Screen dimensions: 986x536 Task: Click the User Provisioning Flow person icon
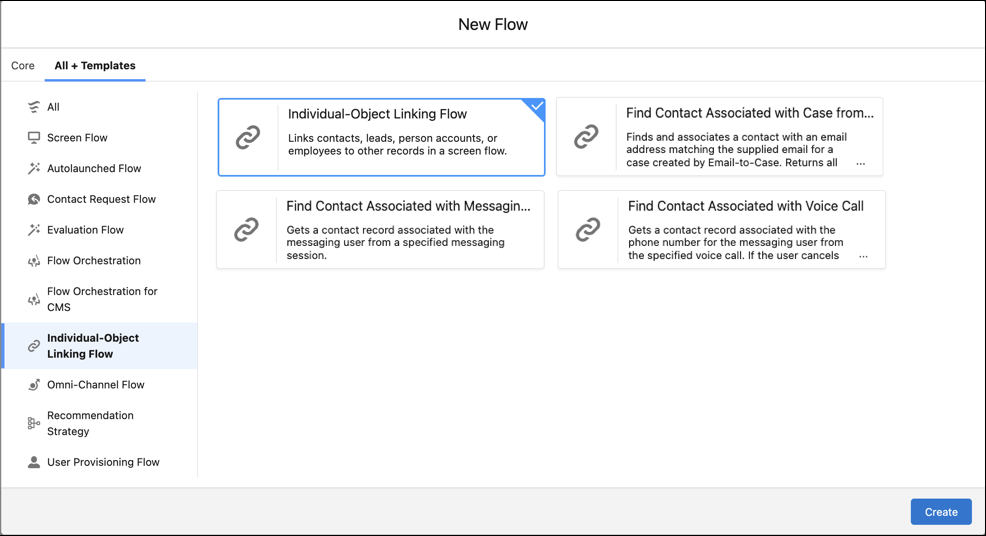tap(34, 462)
